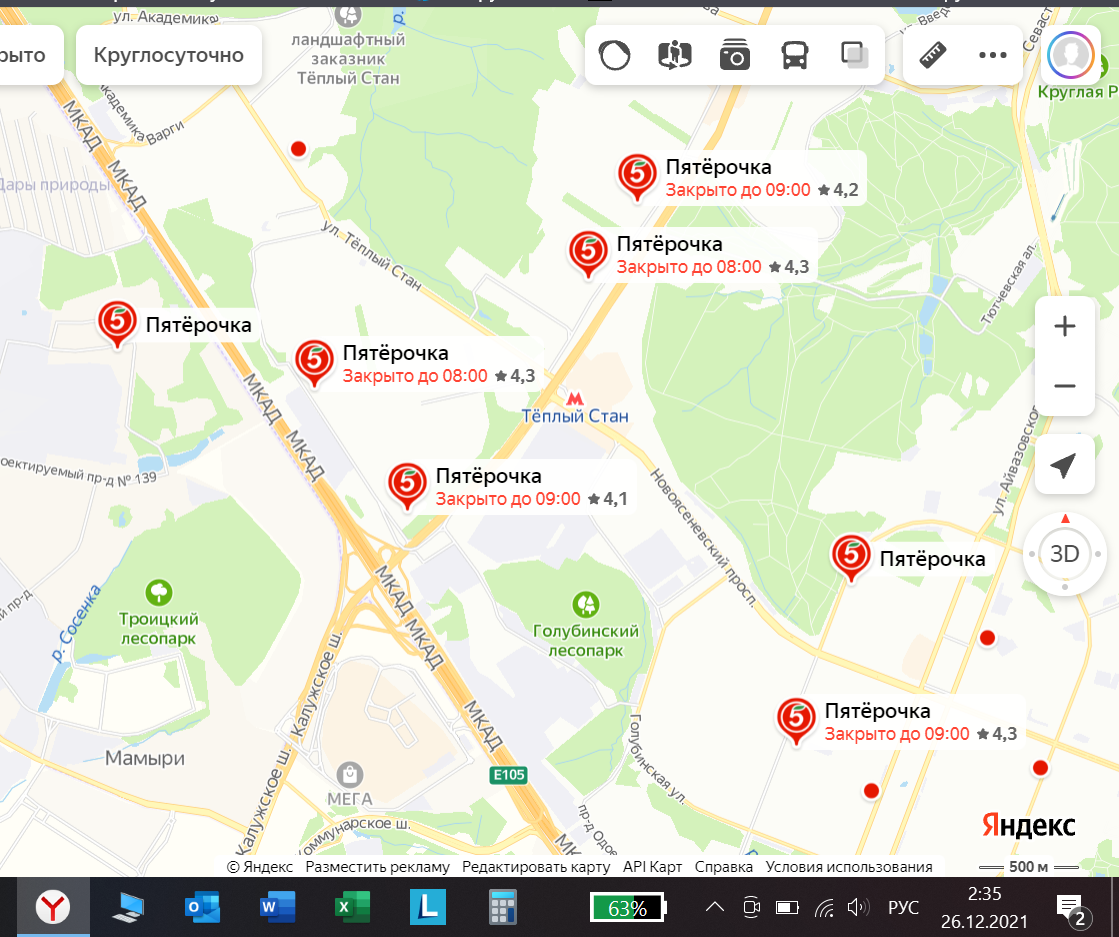Screen dimensions: 1119x937
Task: Zoom in with plus button
Action: pos(1065,326)
